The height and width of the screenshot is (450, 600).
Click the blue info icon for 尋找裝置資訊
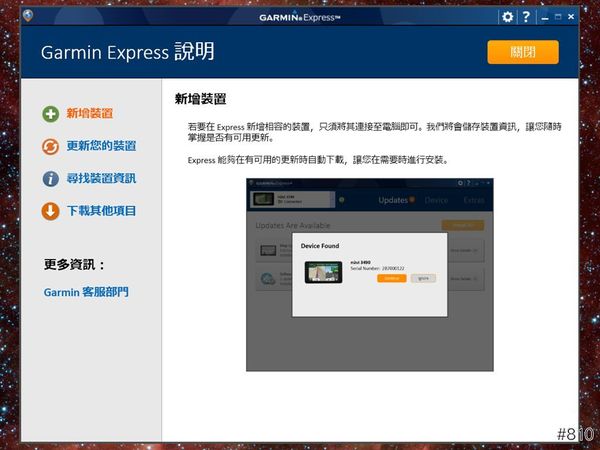click(51, 179)
